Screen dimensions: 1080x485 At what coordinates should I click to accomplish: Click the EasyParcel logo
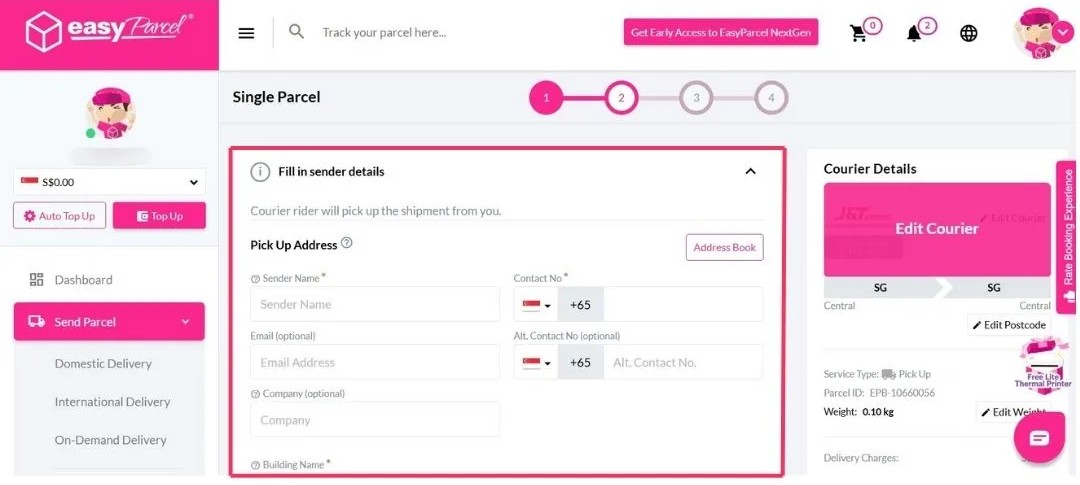pos(109,32)
